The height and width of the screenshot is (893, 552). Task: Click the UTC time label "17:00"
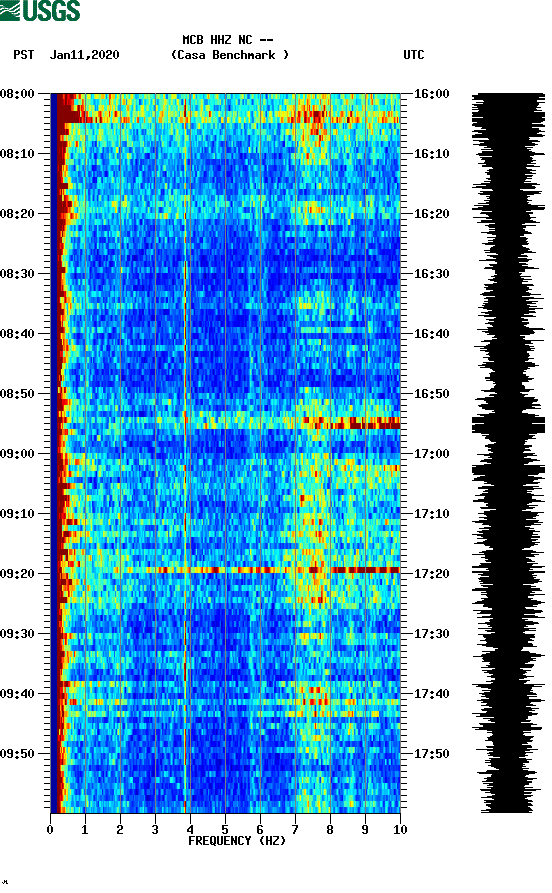[431, 454]
